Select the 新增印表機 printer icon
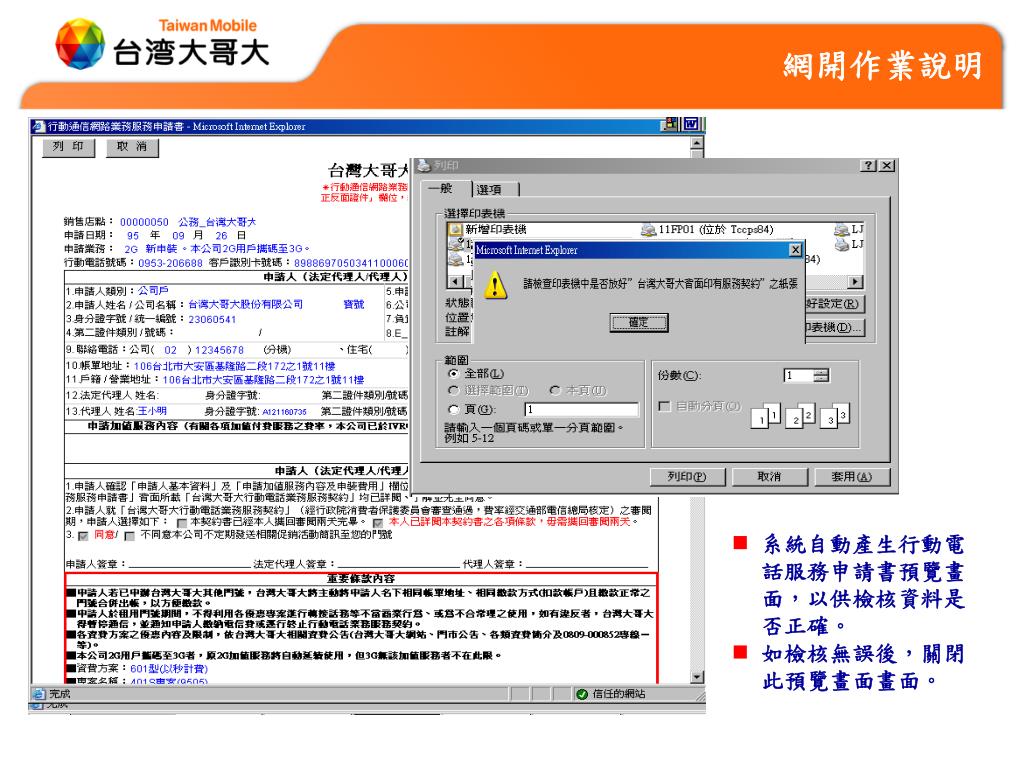Screen dimensions: 1024x768 (455, 229)
